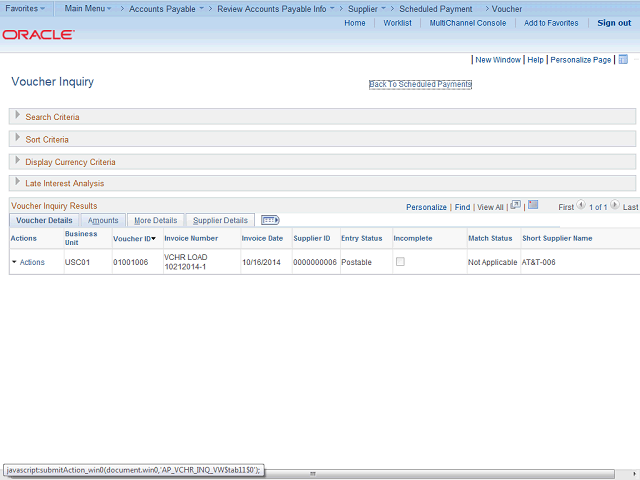Open the Worklist link
The image size is (640, 480).
pyautogui.click(x=397, y=23)
